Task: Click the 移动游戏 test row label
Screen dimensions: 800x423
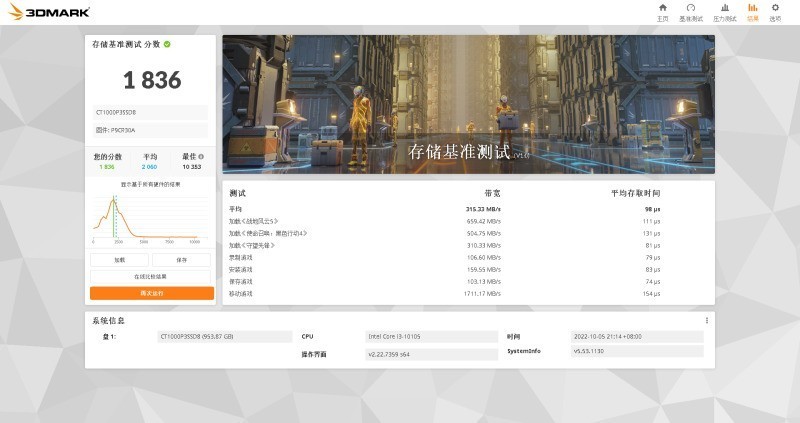Action: [x=241, y=294]
